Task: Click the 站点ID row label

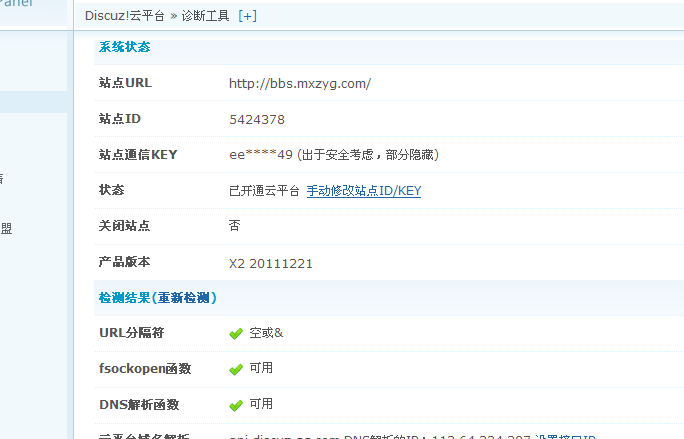Action: pos(120,119)
